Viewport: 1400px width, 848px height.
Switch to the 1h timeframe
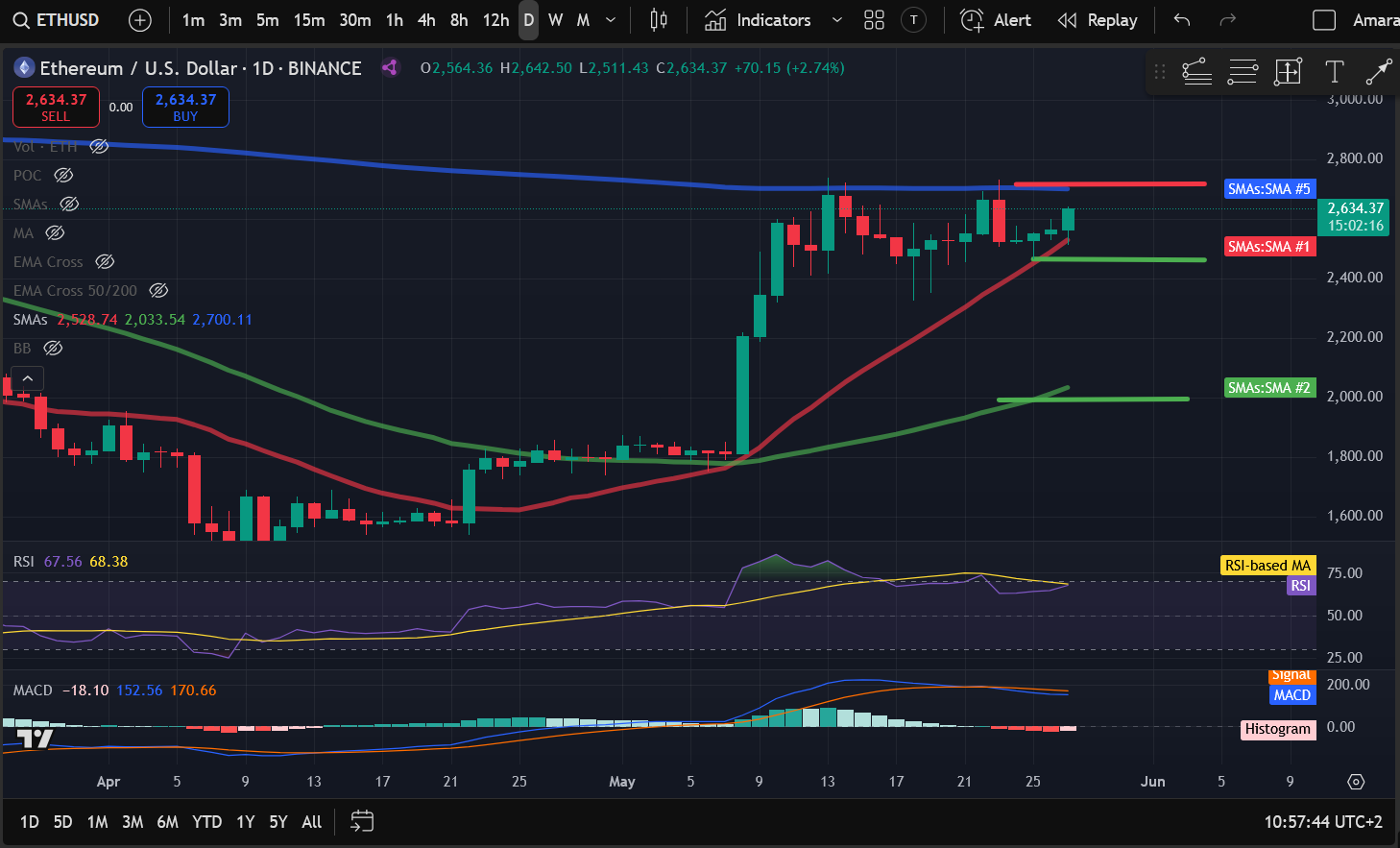pyautogui.click(x=395, y=20)
